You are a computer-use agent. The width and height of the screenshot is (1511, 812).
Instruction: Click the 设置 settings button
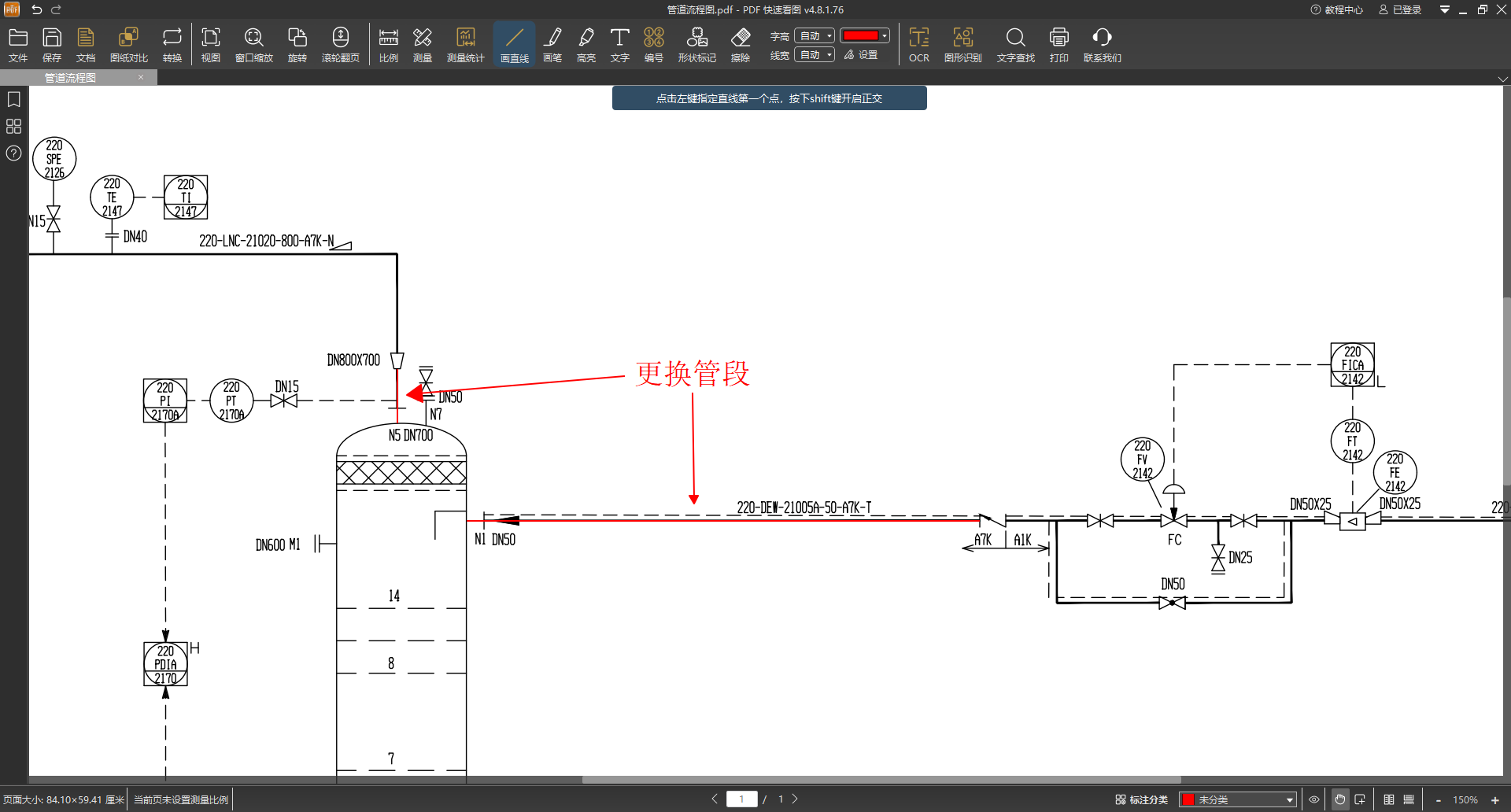coord(861,55)
